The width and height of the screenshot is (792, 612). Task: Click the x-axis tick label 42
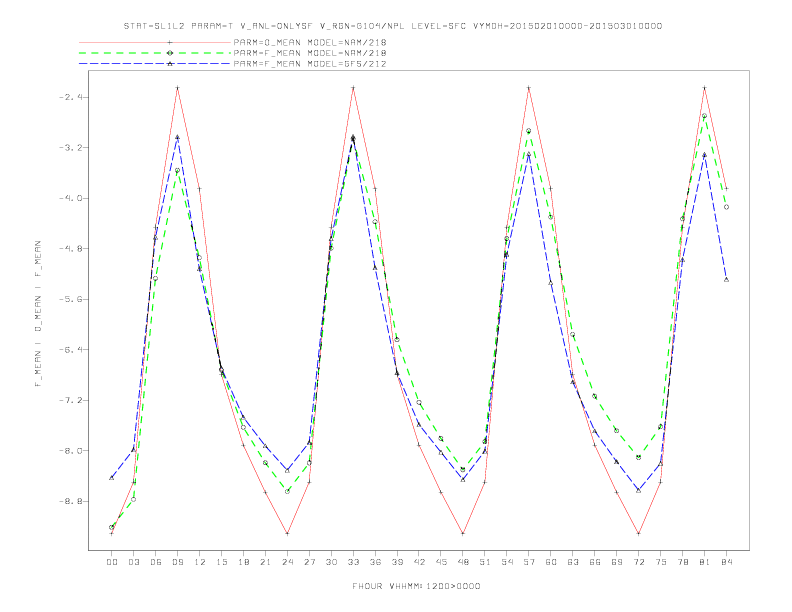[x=419, y=562]
